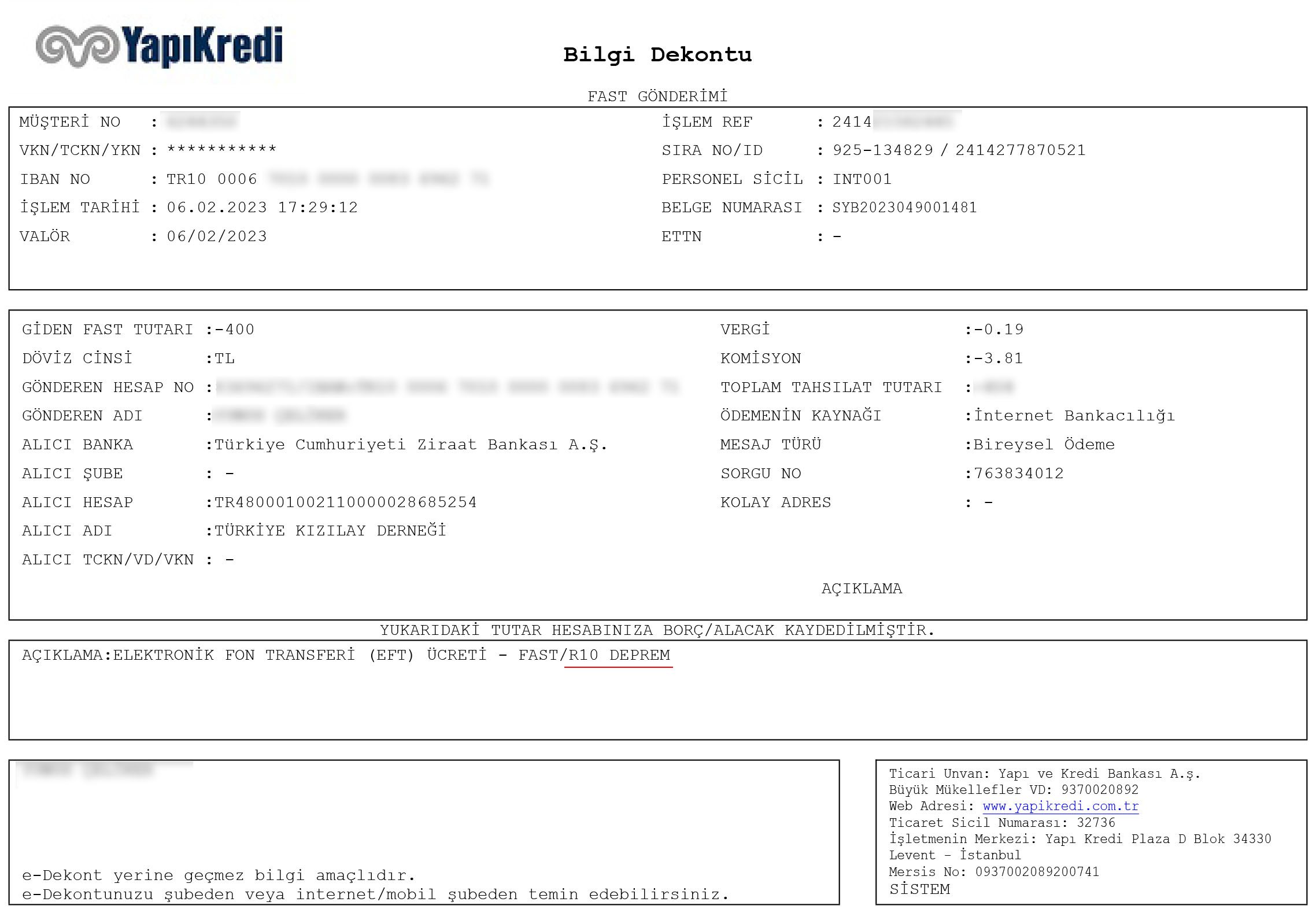The width and height of the screenshot is (1316, 913).
Task: Select the 'Ticari Unvan' company line
Action: (1045, 774)
